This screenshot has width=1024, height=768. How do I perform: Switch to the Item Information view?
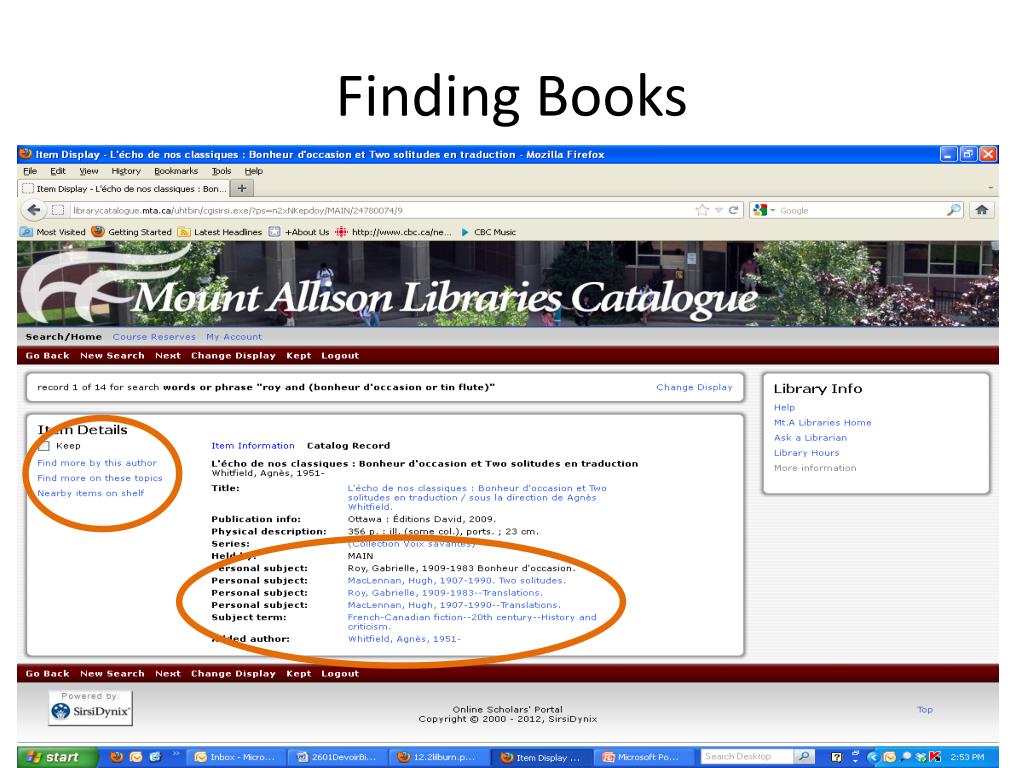pos(253,446)
